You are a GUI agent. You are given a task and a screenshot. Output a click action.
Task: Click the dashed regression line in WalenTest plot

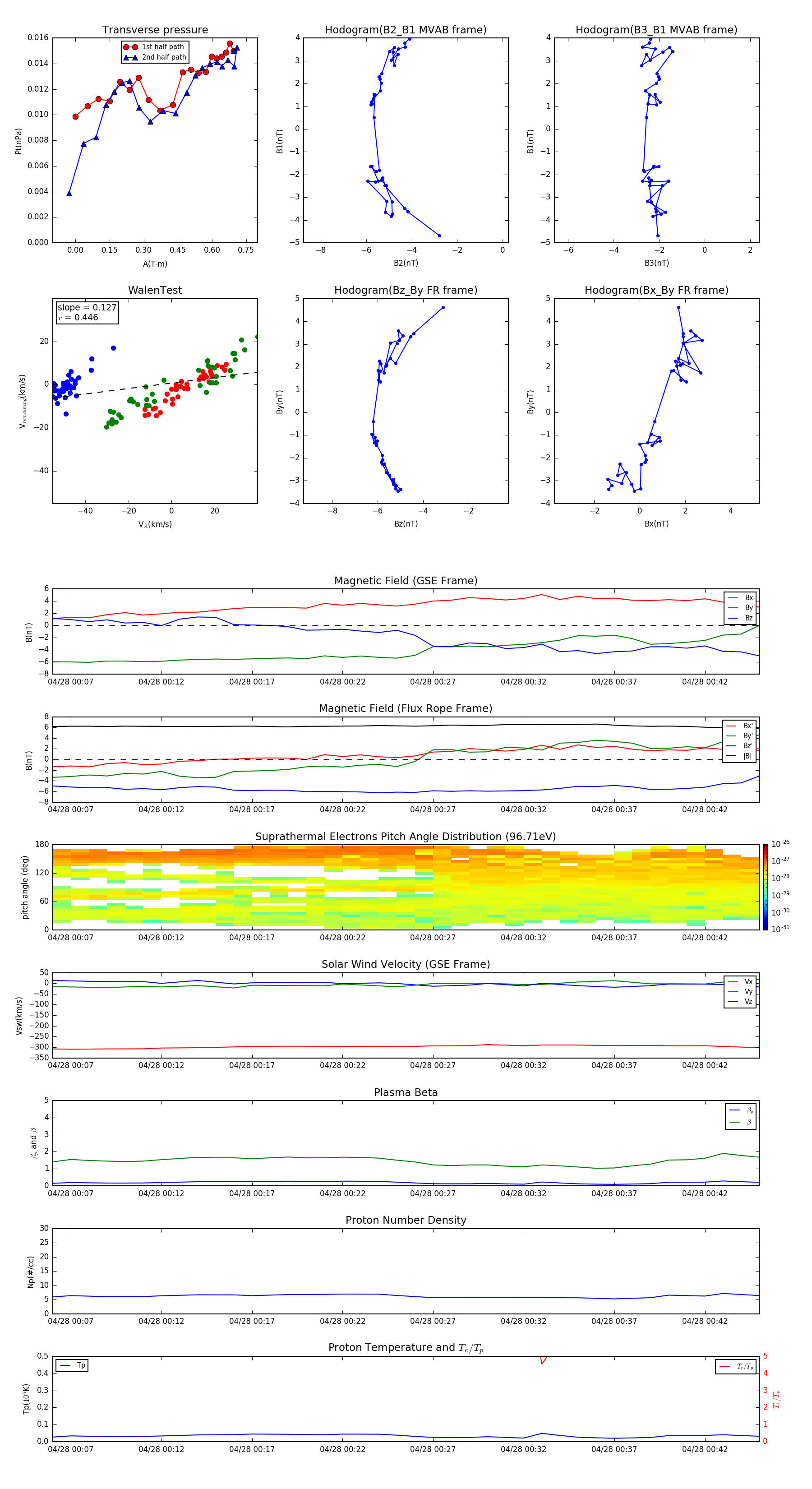tap(155, 384)
